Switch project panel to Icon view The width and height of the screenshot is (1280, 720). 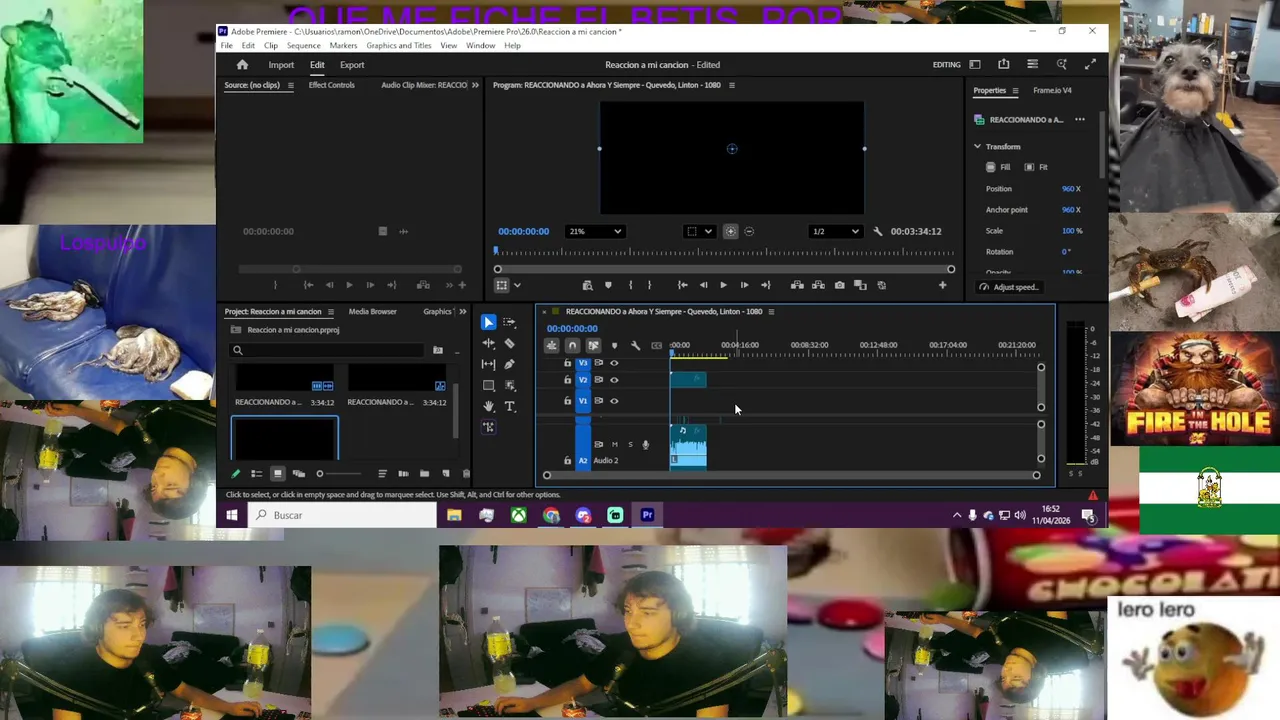point(277,474)
